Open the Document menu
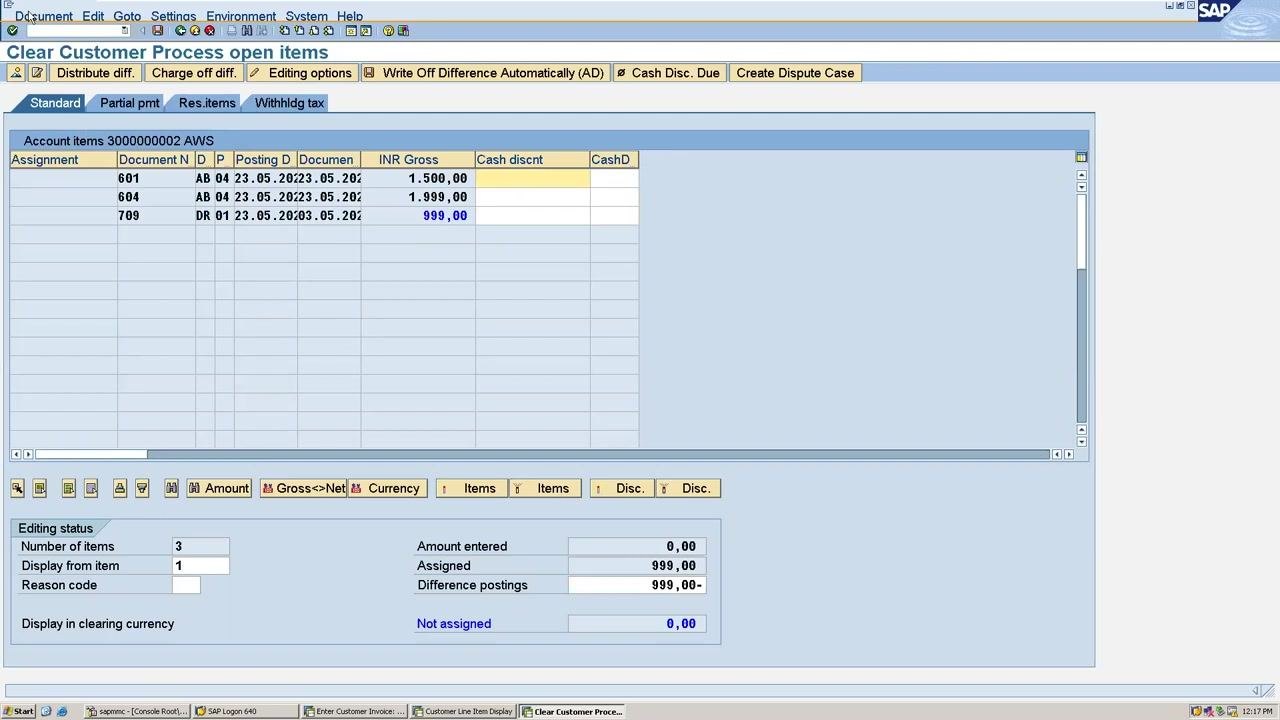 click(44, 16)
